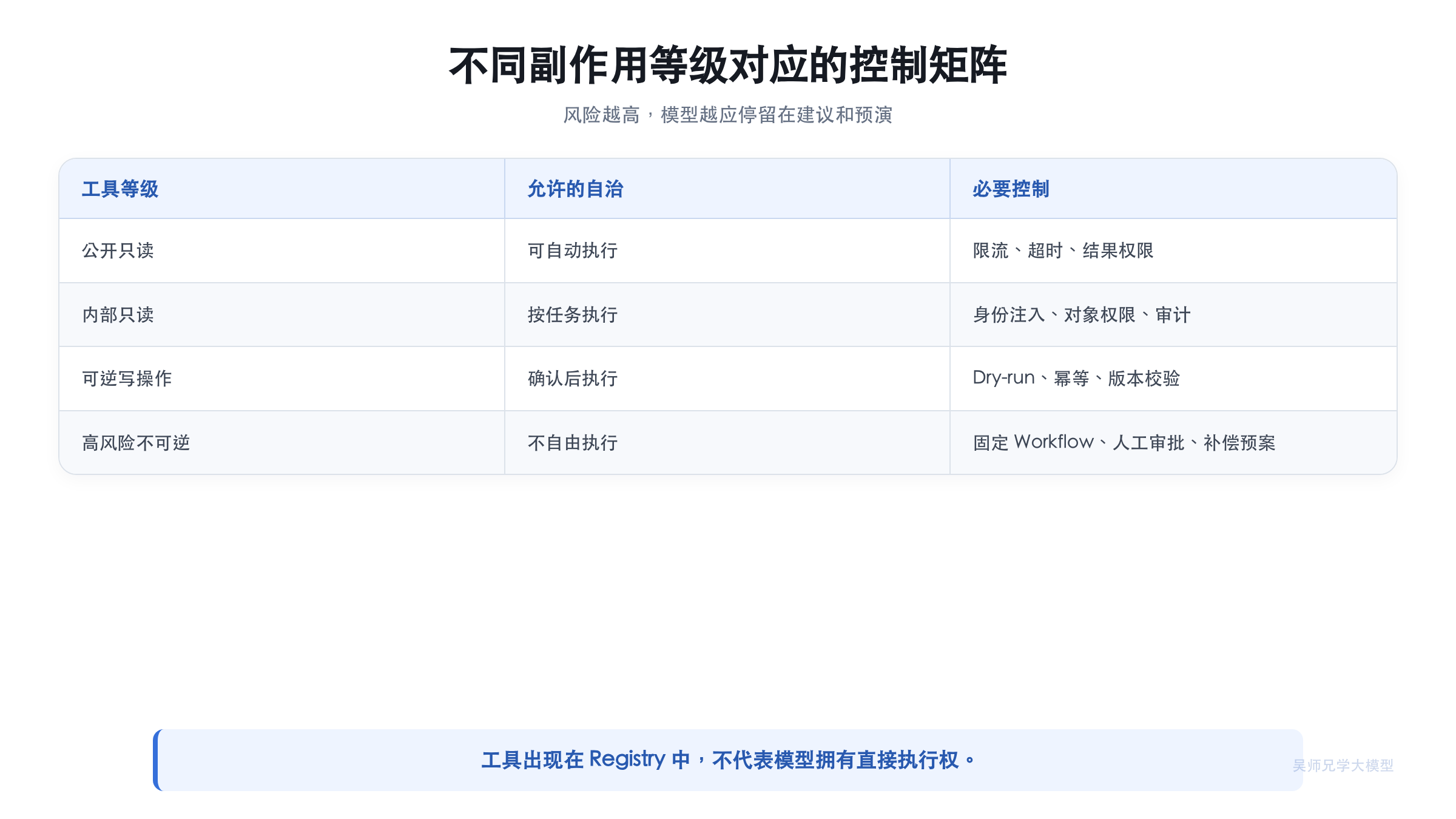The image size is (1456, 819).
Task: Click the 不自由执行 cell
Action: click(727, 443)
